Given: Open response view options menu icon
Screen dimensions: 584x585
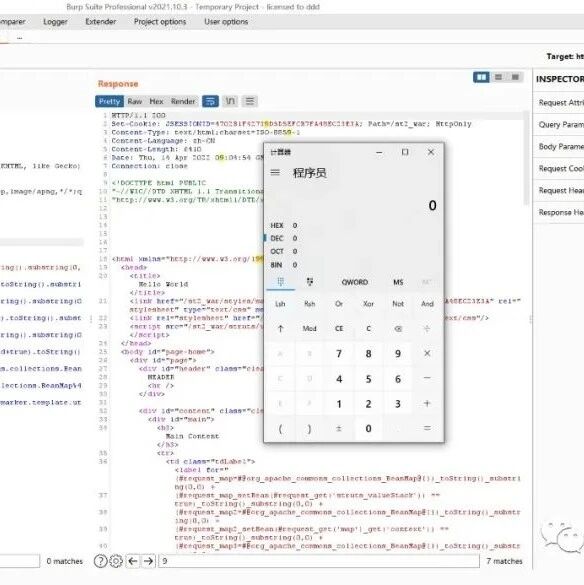Looking at the screenshot, I should pyautogui.click(x=250, y=101).
